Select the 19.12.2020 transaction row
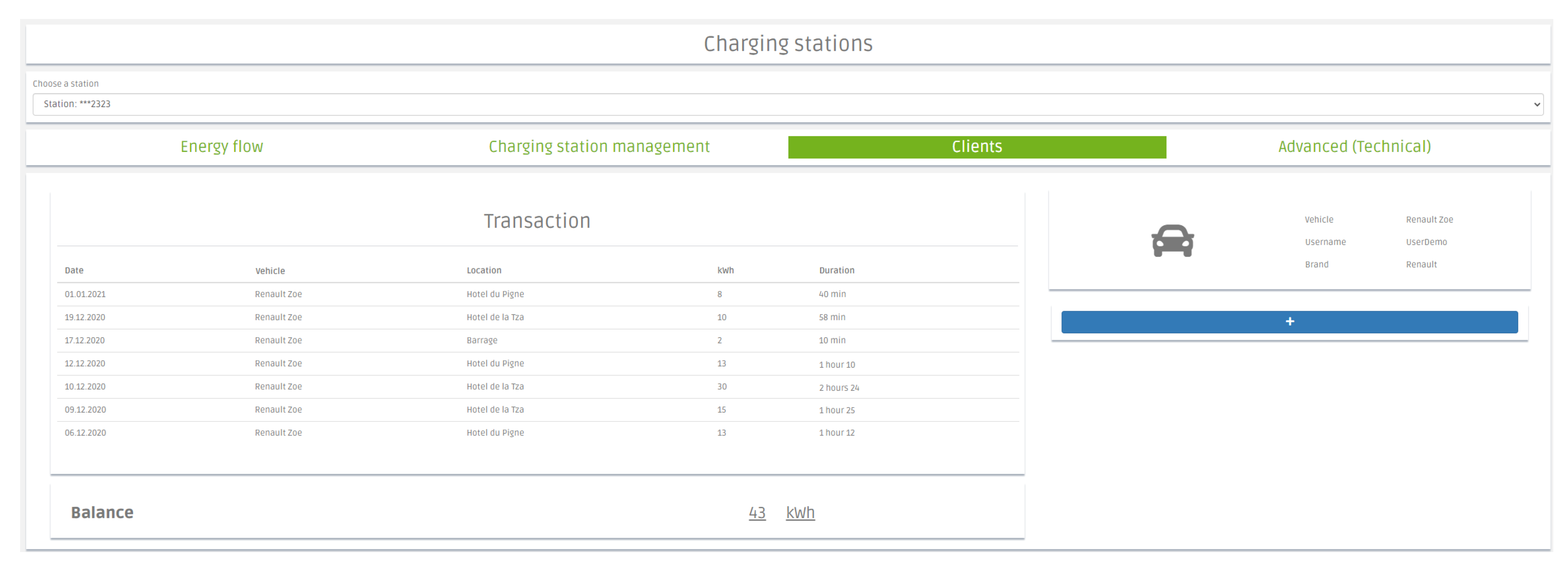Screen dimensions: 1568x566 point(85,317)
